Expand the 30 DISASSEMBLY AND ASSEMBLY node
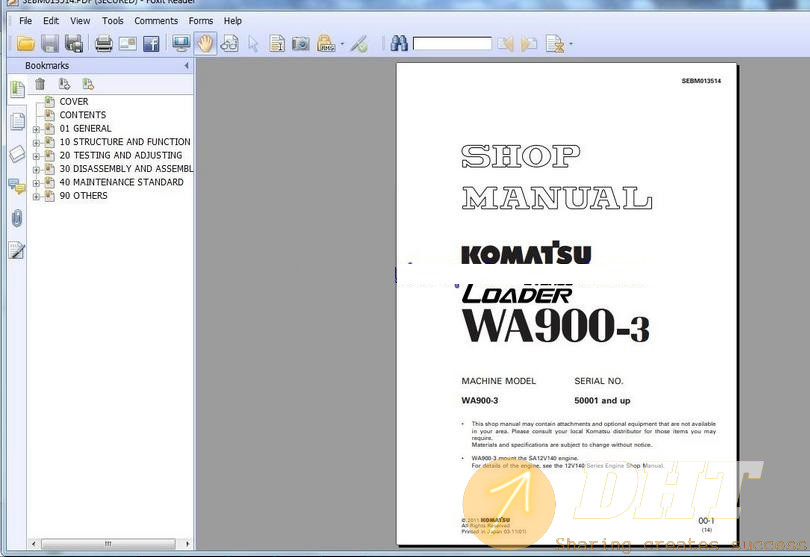The height and width of the screenshot is (557, 810). 36,169
